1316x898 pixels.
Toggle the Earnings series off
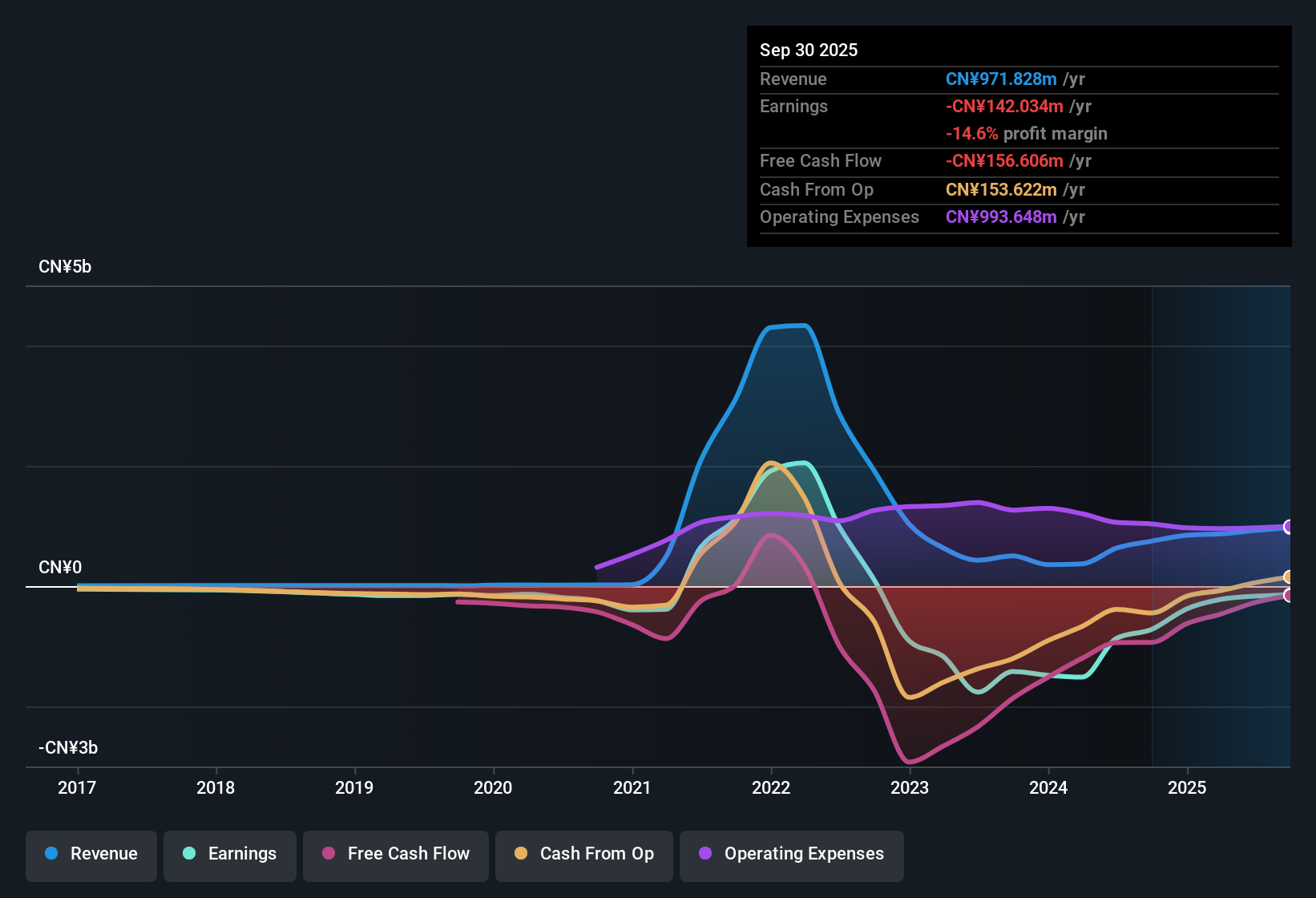pyautogui.click(x=229, y=854)
